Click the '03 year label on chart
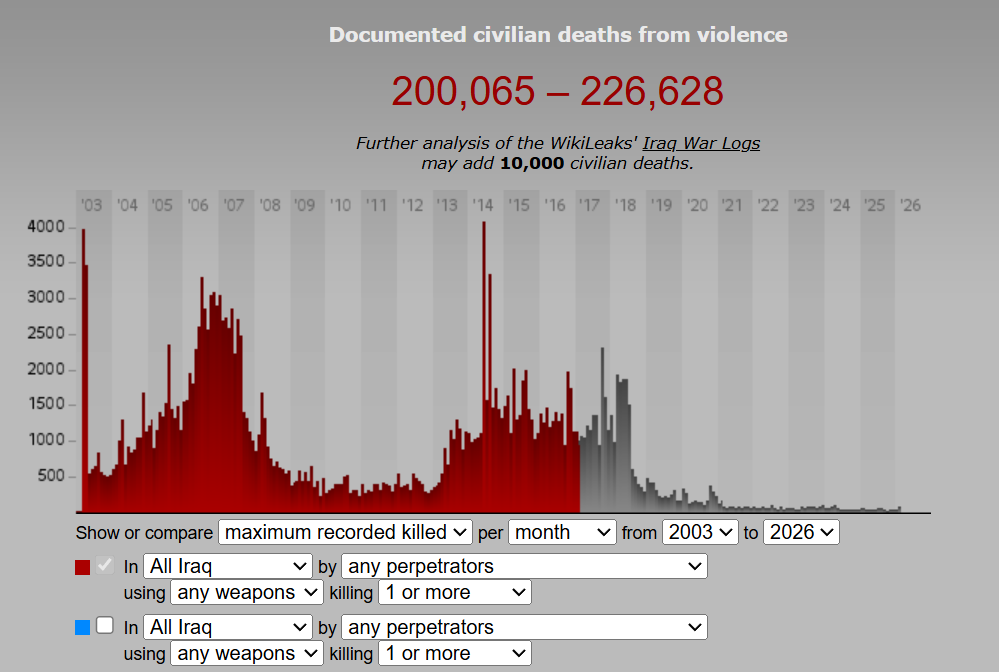This screenshot has height=672, width=999. point(91,205)
